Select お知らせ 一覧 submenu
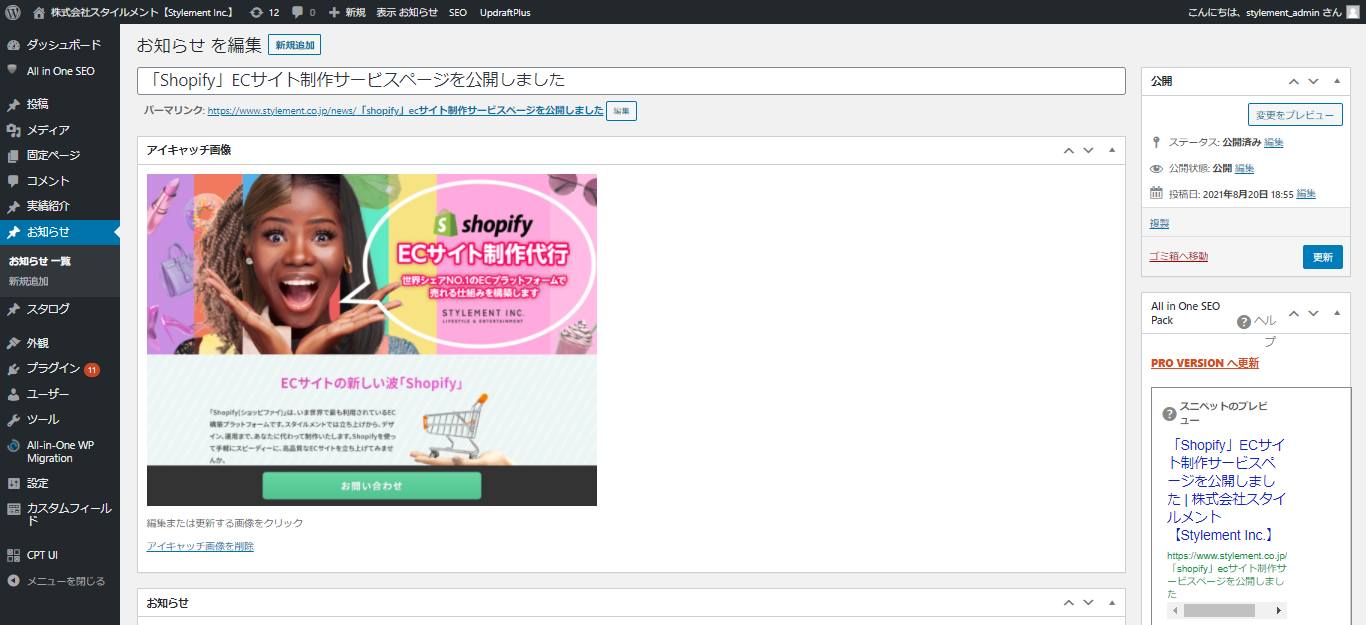1366x625 pixels. coord(40,261)
